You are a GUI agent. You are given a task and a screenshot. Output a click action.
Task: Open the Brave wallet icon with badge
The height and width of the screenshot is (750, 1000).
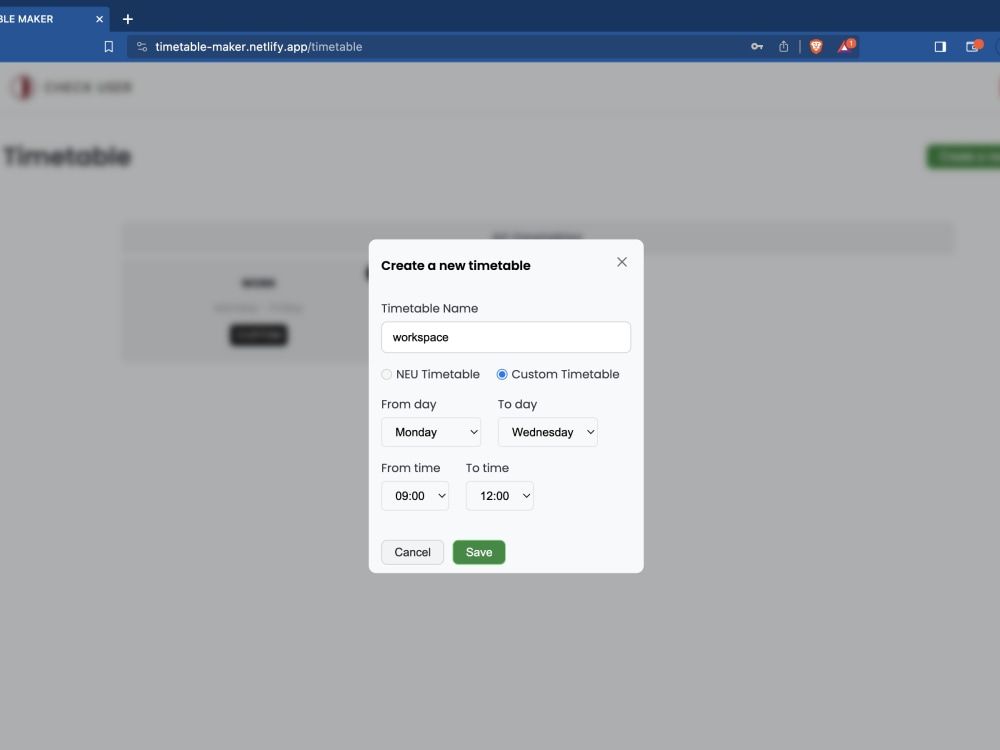[974, 46]
